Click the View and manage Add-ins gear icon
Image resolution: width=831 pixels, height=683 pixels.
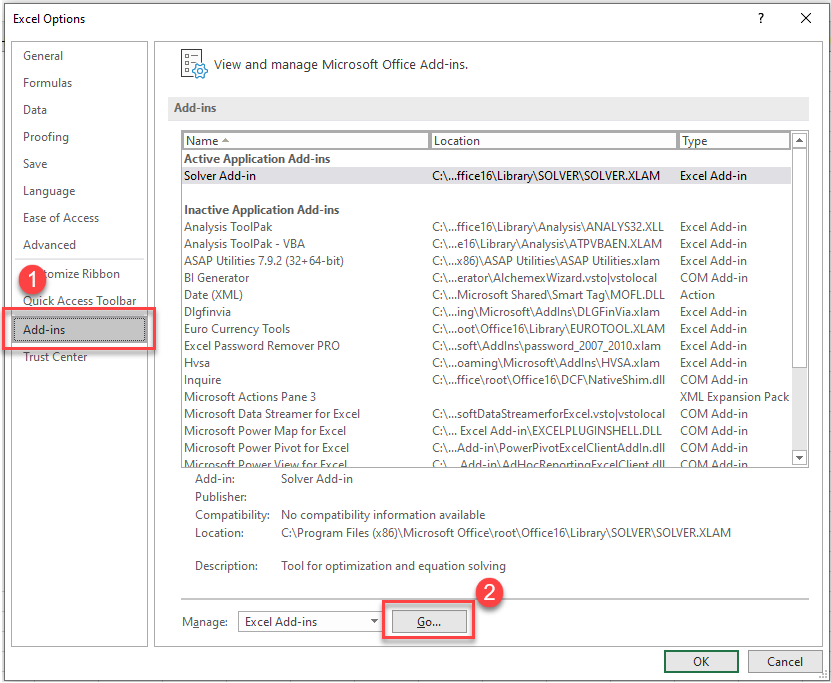click(193, 61)
